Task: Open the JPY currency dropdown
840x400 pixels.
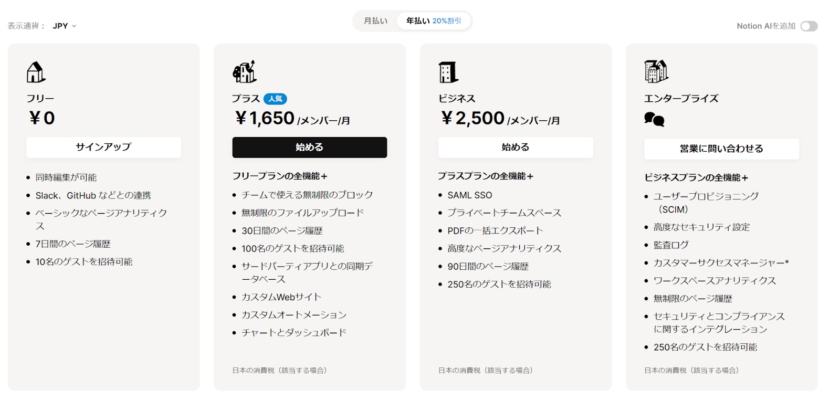Action: click(65, 25)
